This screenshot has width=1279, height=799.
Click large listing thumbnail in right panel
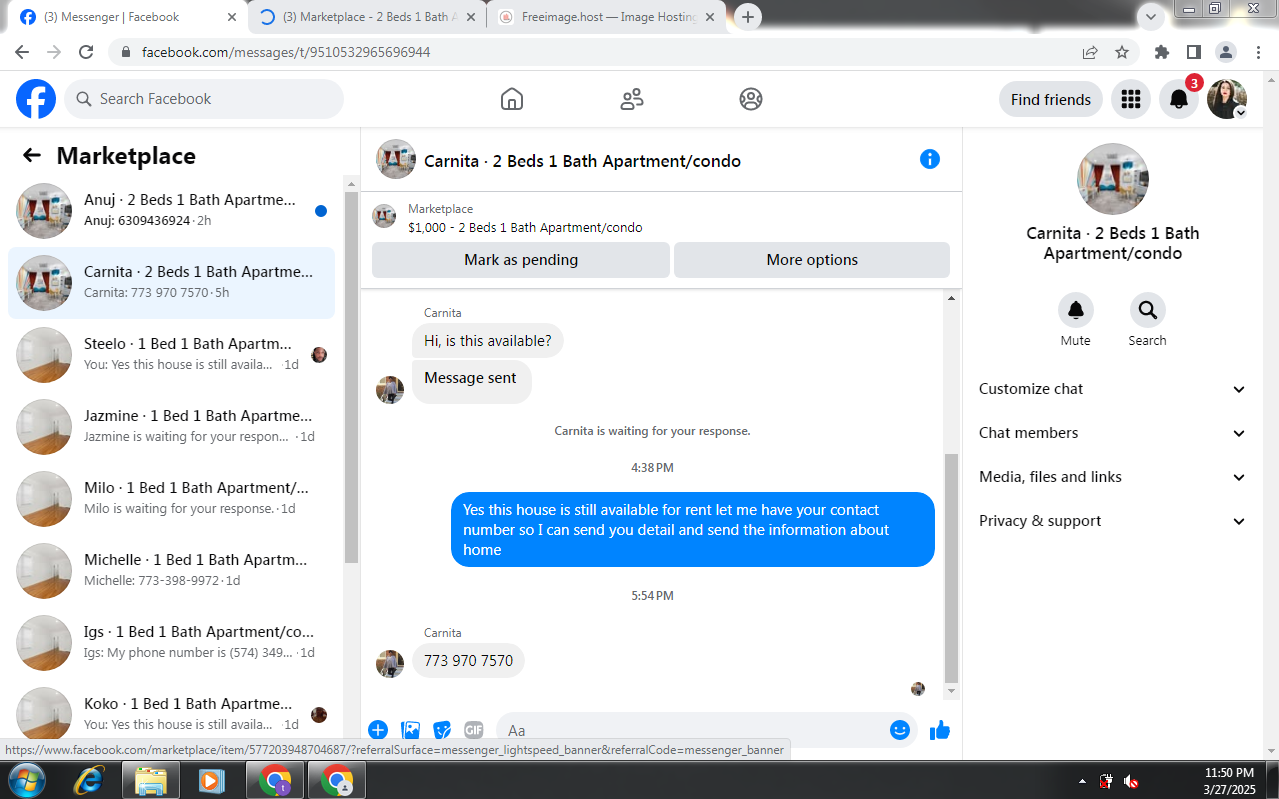(1113, 179)
